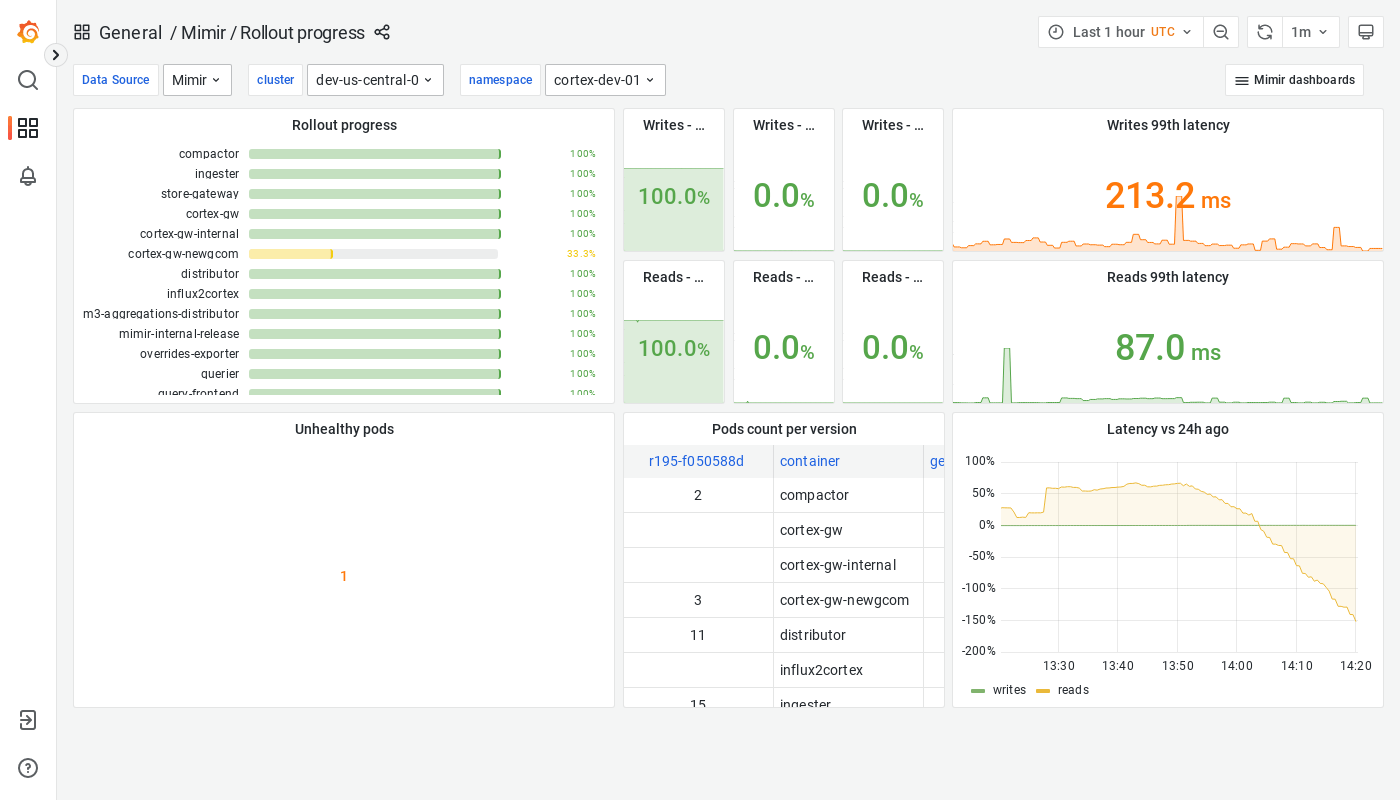Viewport: 1400px width, 800px height.
Task: Refresh the dashboard
Action: [1264, 31]
